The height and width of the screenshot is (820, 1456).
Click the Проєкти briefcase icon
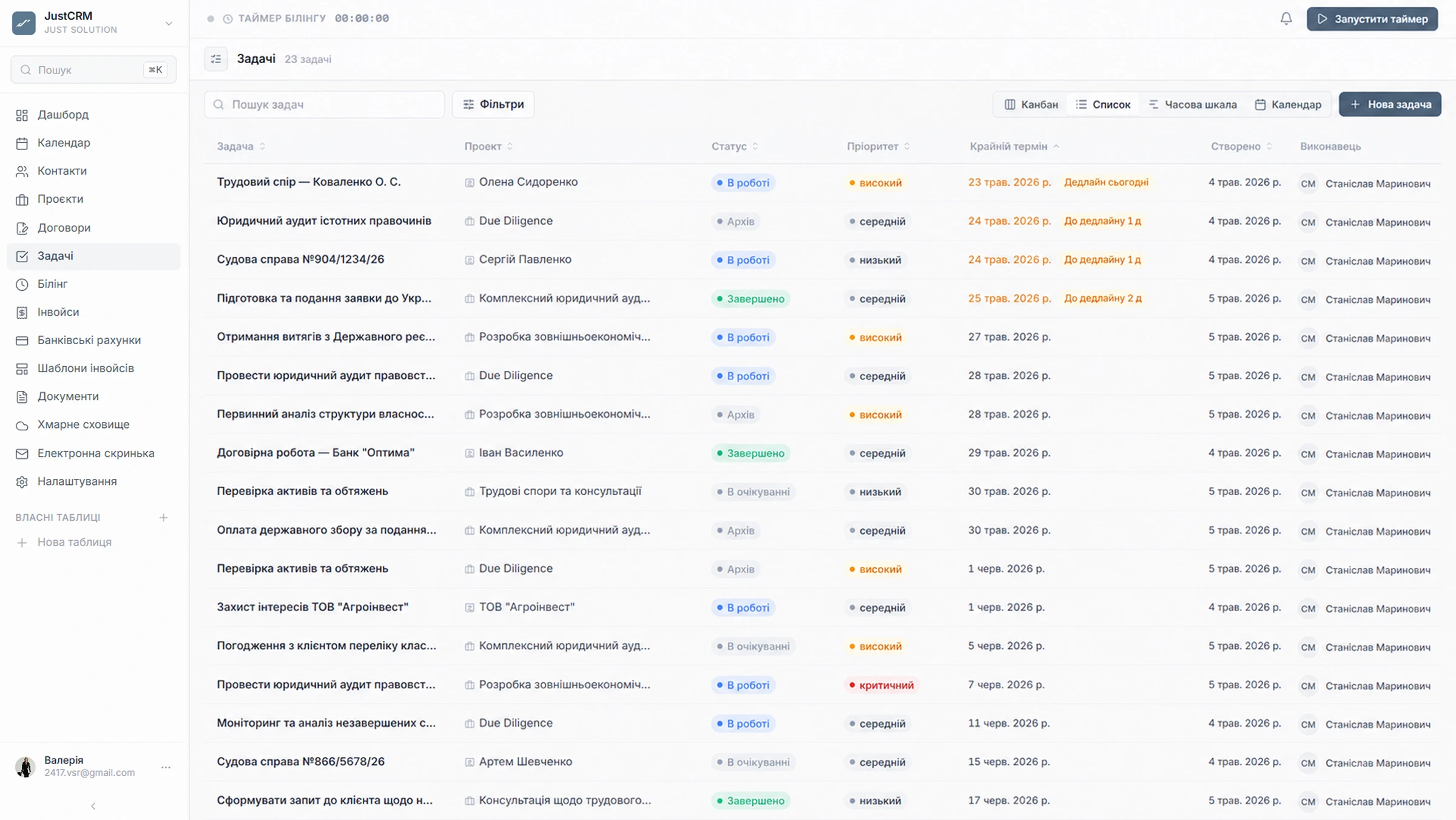[22, 199]
